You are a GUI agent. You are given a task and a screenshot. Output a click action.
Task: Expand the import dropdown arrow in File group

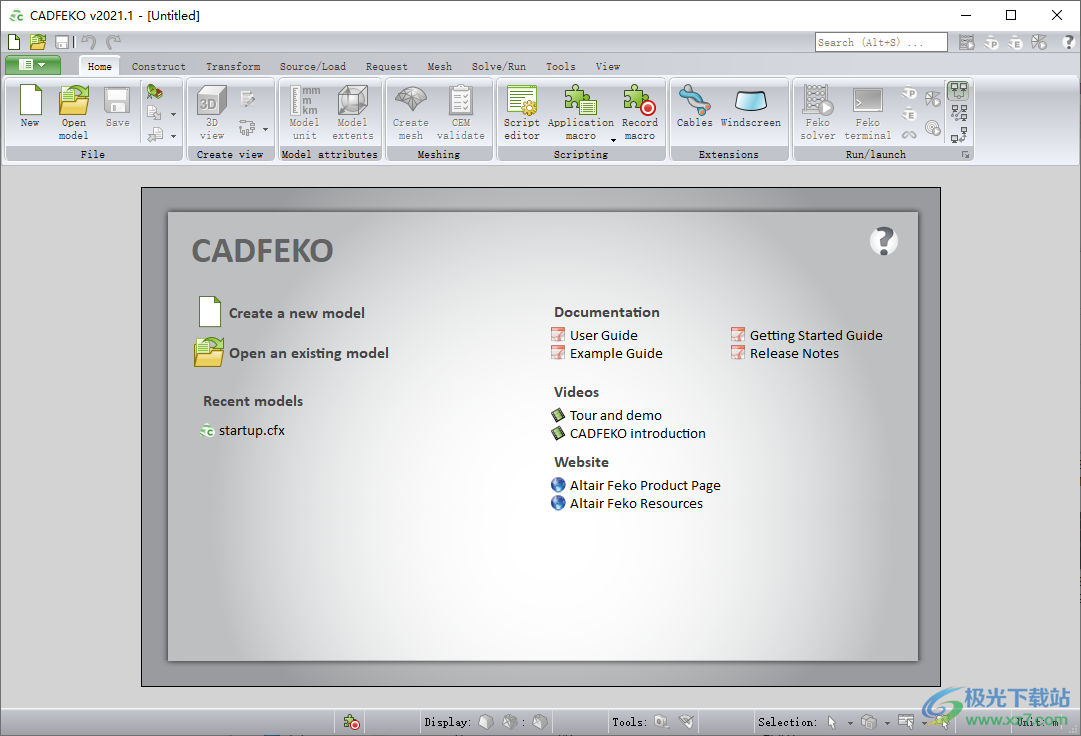(x=173, y=114)
